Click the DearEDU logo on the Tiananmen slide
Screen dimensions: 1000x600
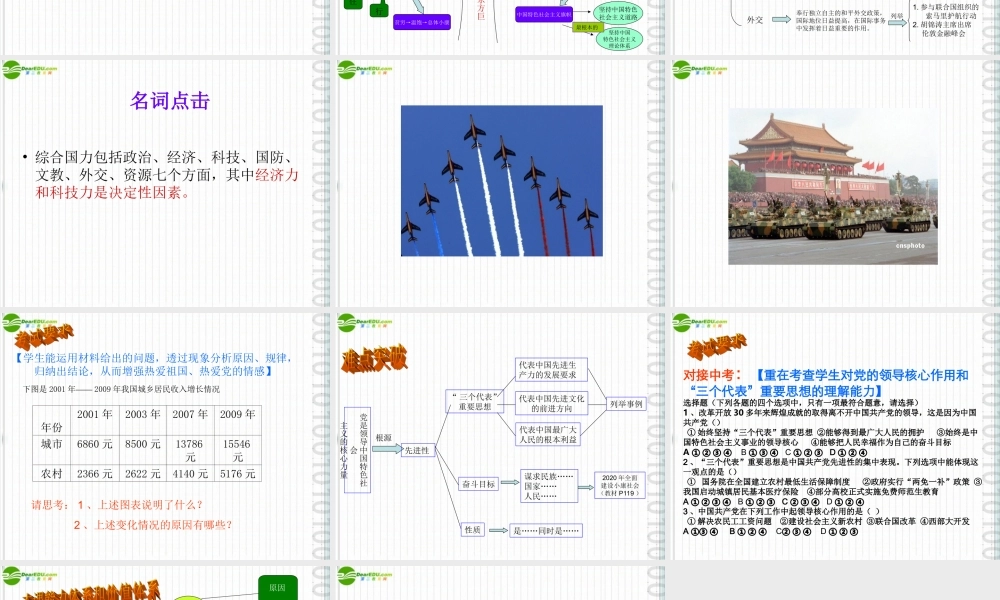tap(700, 70)
